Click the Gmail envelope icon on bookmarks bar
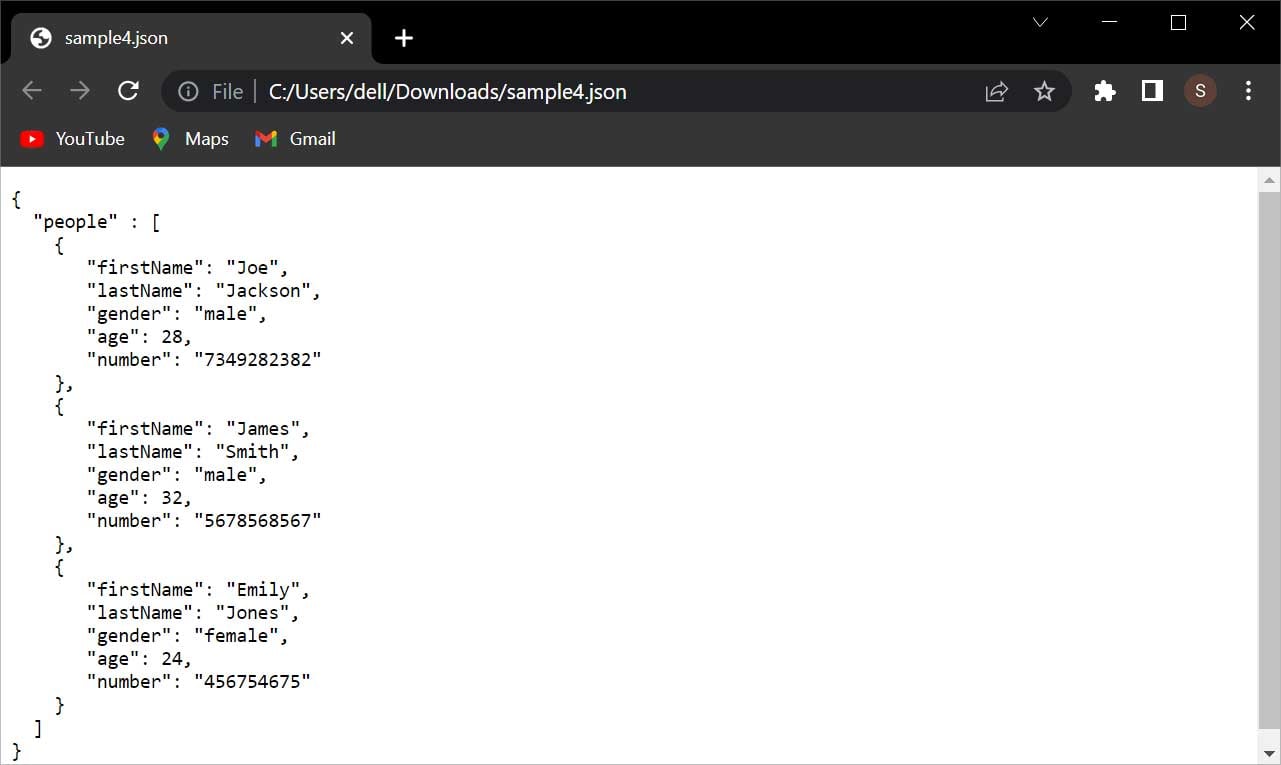Viewport: 1281px width, 765px height. 265,139
